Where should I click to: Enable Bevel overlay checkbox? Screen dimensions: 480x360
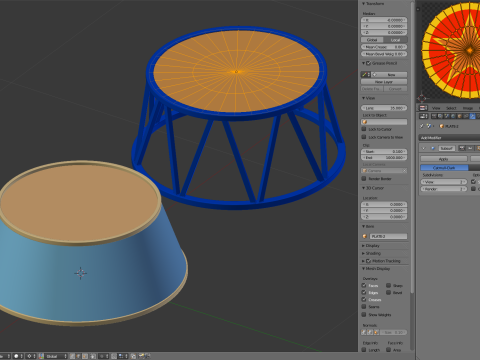pyautogui.click(x=388, y=292)
